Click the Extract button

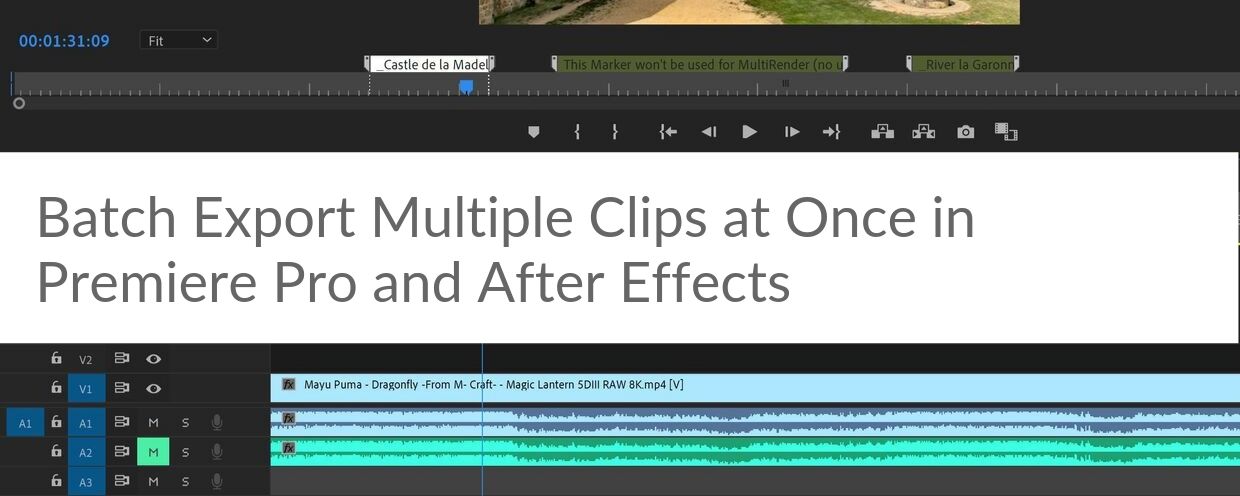tap(923, 132)
